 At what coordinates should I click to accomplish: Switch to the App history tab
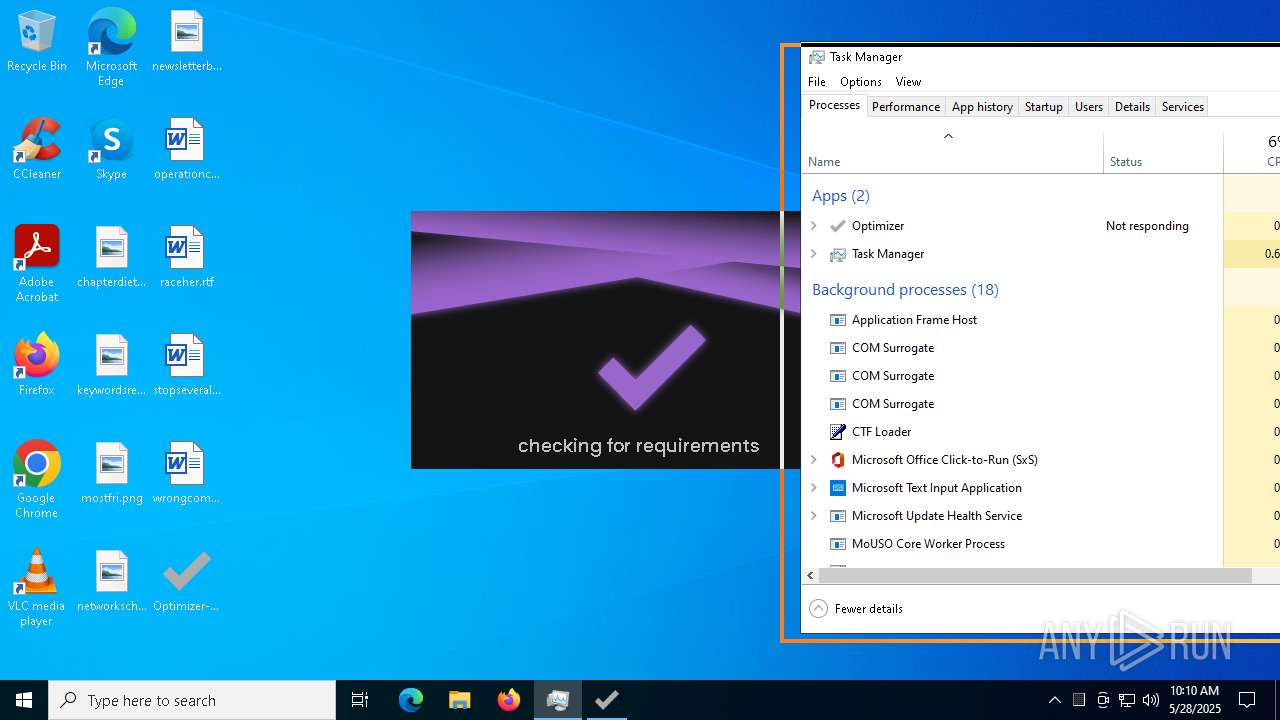(982, 107)
